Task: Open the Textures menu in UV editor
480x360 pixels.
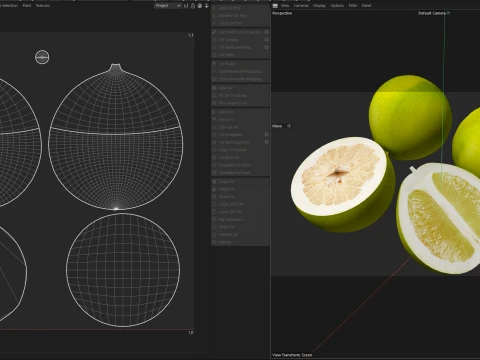Action: 43,6
